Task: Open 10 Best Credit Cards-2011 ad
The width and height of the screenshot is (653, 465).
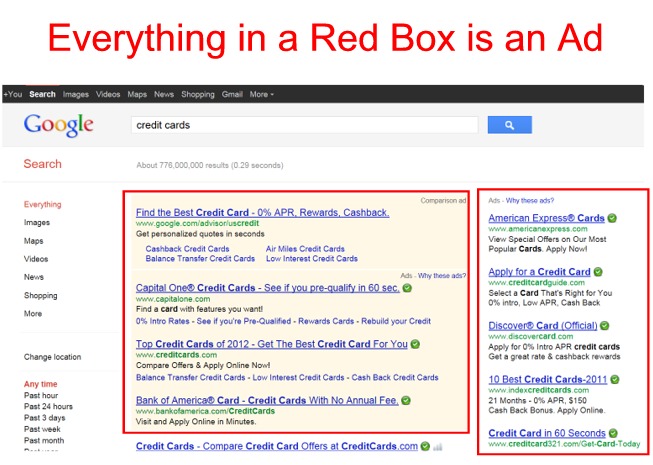Action: [x=548, y=380]
